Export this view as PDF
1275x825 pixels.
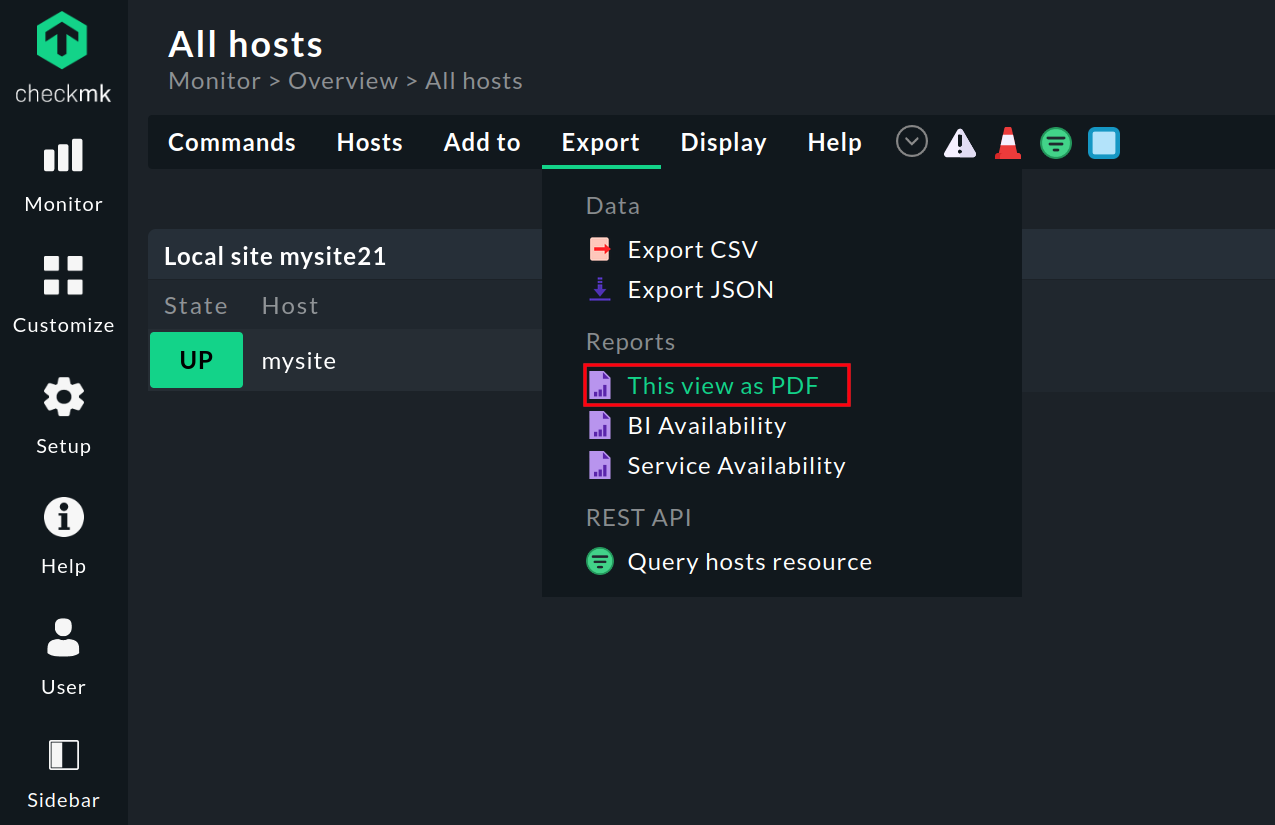pyautogui.click(x=716, y=385)
